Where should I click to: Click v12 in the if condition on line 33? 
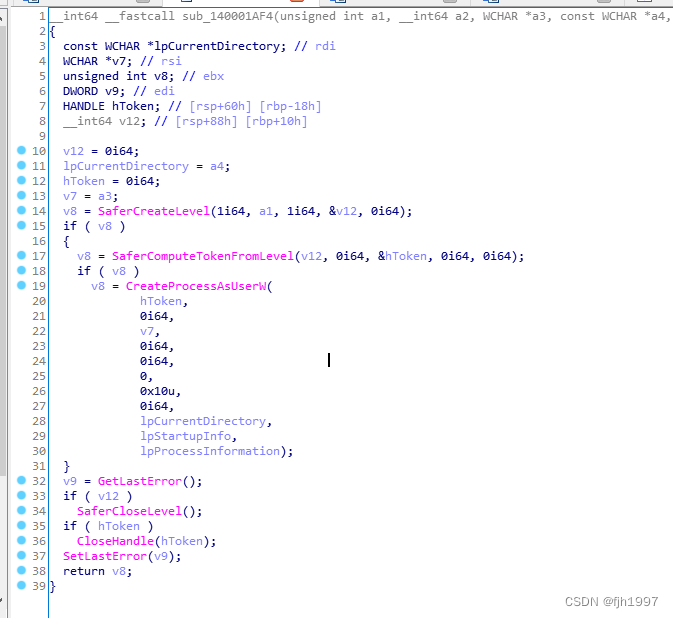click(x=108, y=496)
